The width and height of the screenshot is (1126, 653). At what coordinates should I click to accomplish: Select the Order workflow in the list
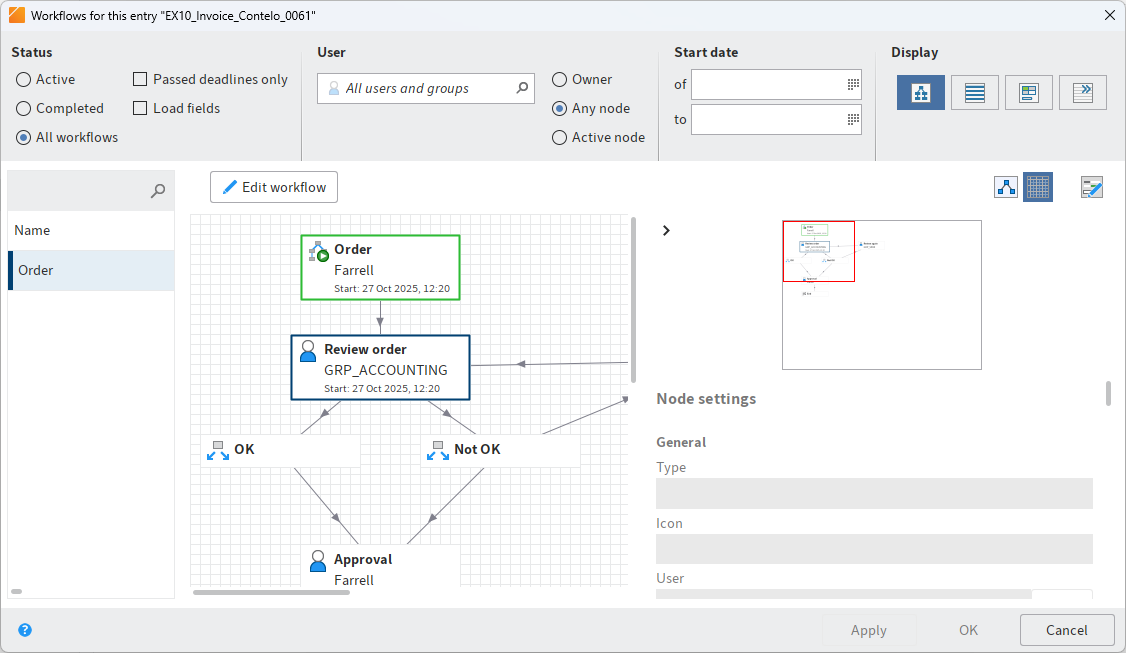pyautogui.click(x=91, y=270)
